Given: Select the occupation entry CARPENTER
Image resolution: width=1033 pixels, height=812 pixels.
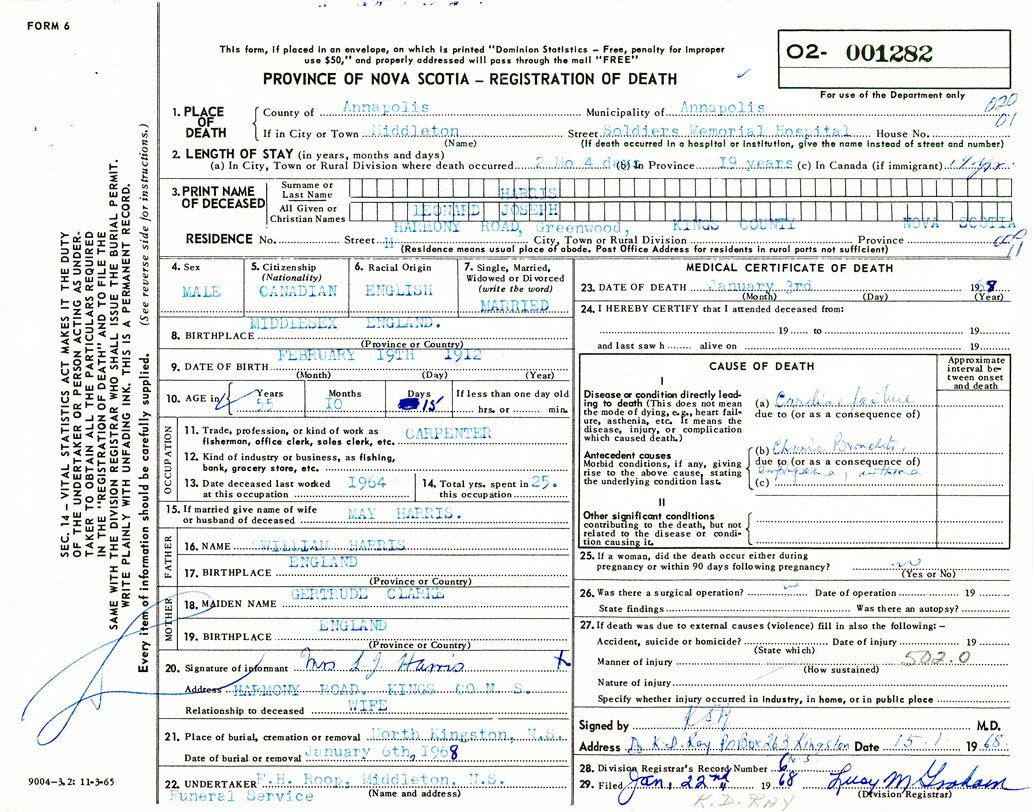Looking at the screenshot, I should [448, 433].
